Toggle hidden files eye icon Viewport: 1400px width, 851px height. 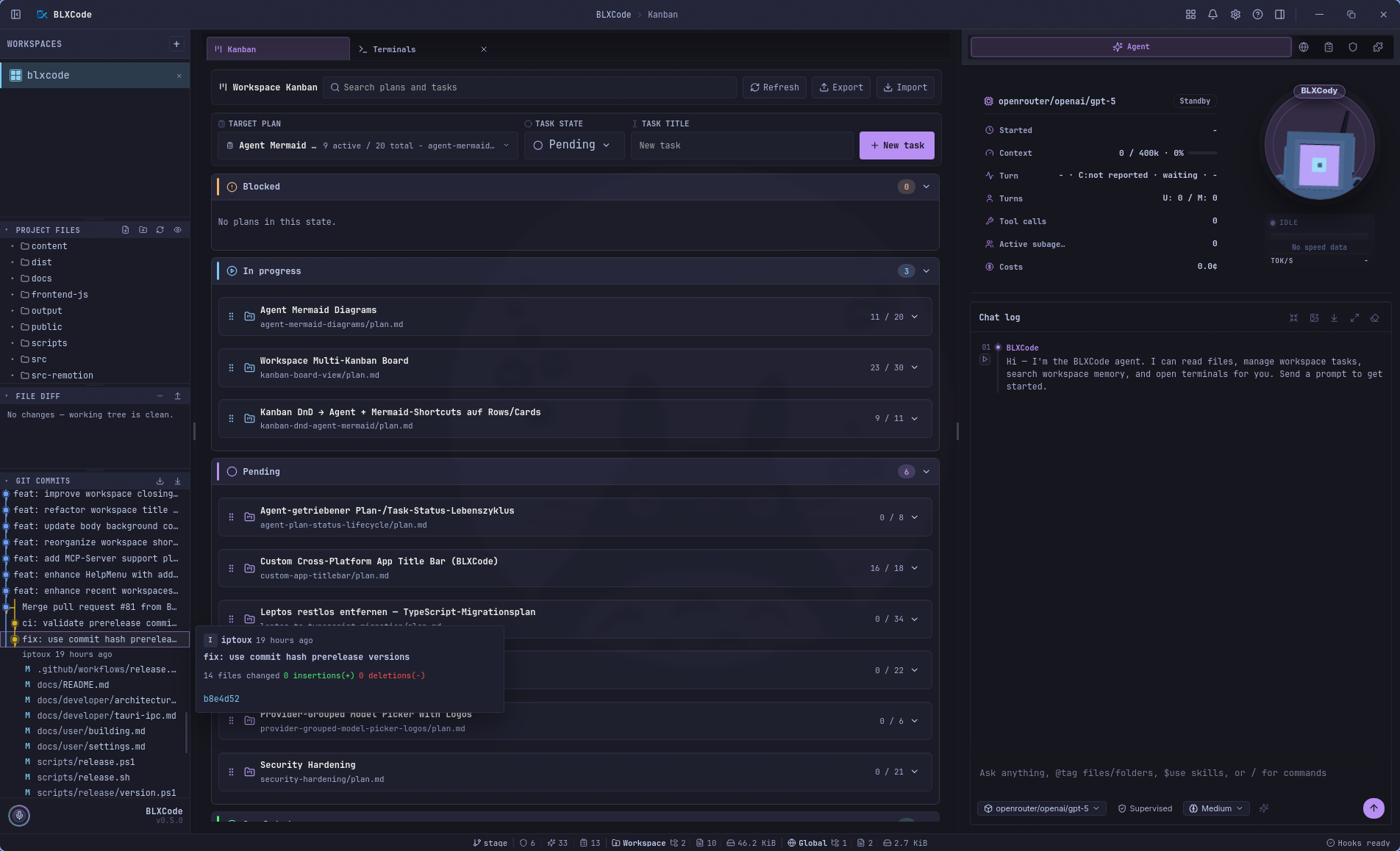(177, 230)
